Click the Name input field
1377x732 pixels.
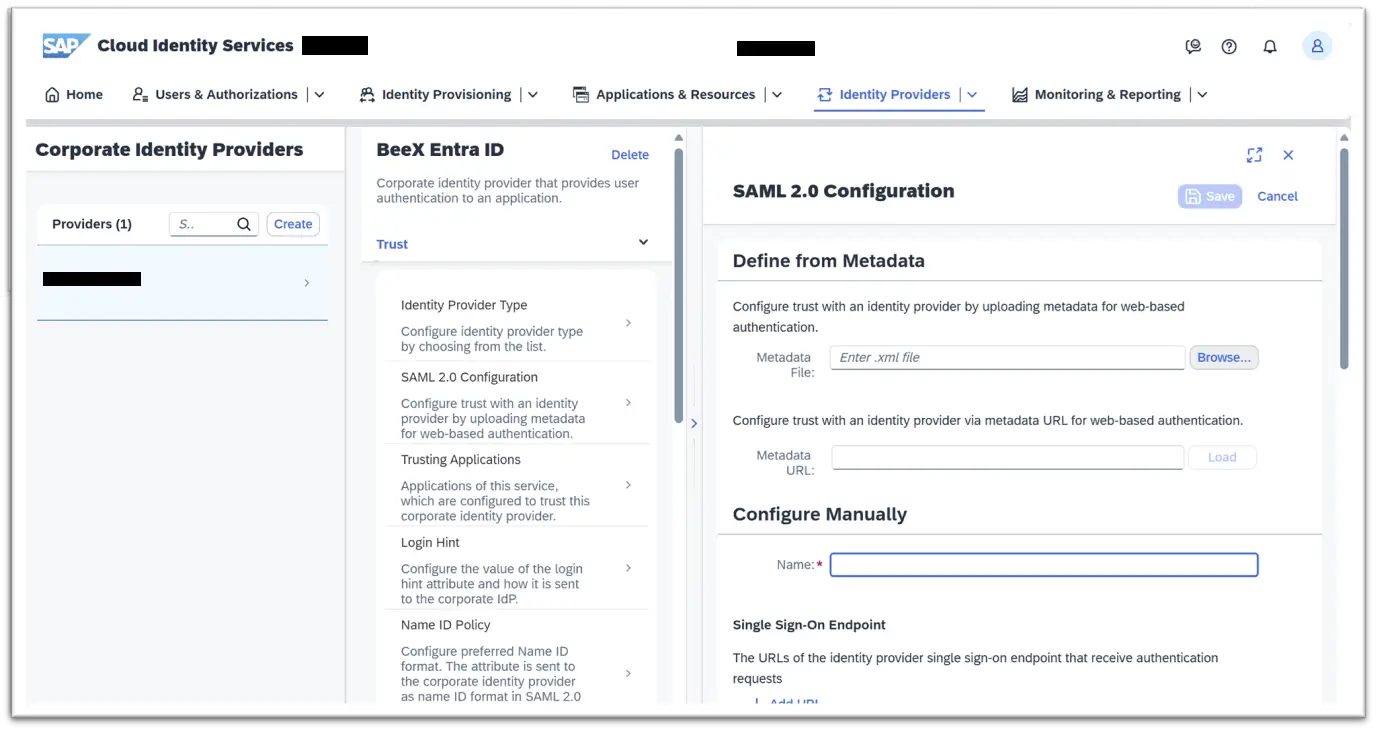pos(1044,565)
